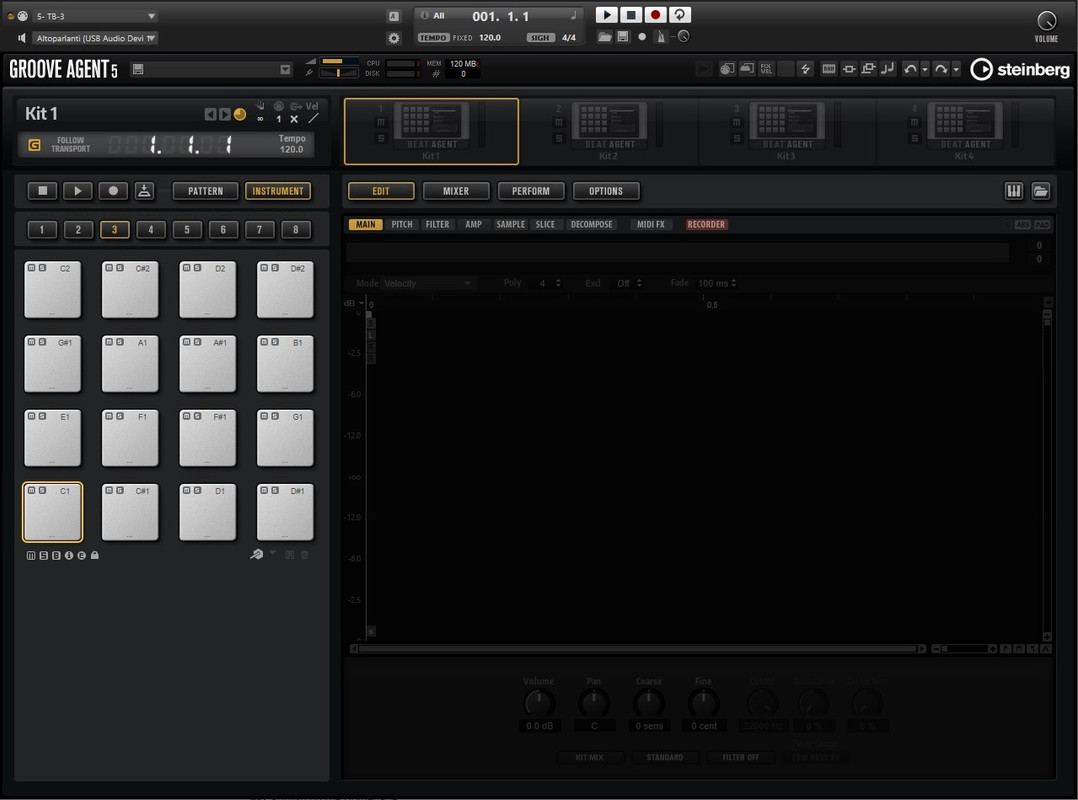
Task: Open the Perform page
Action: [x=531, y=190]
